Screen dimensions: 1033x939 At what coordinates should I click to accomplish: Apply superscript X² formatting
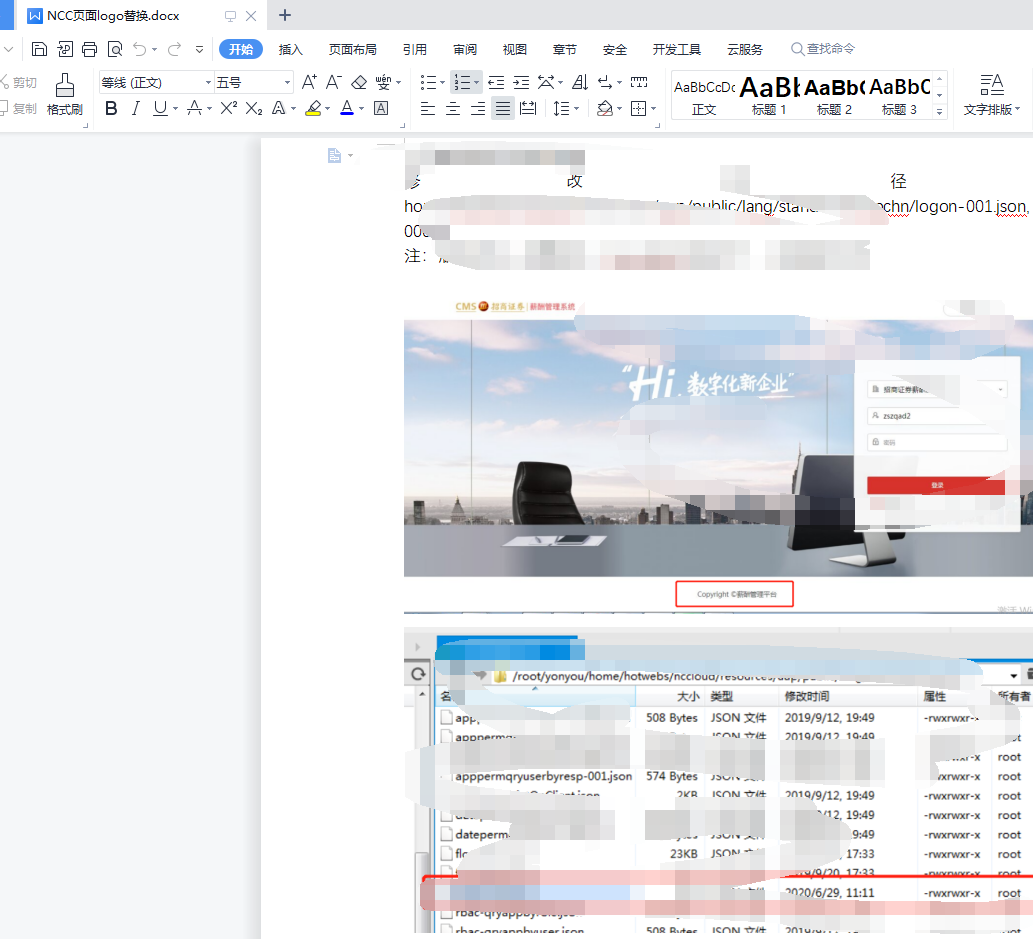click(x=229, y=108)
